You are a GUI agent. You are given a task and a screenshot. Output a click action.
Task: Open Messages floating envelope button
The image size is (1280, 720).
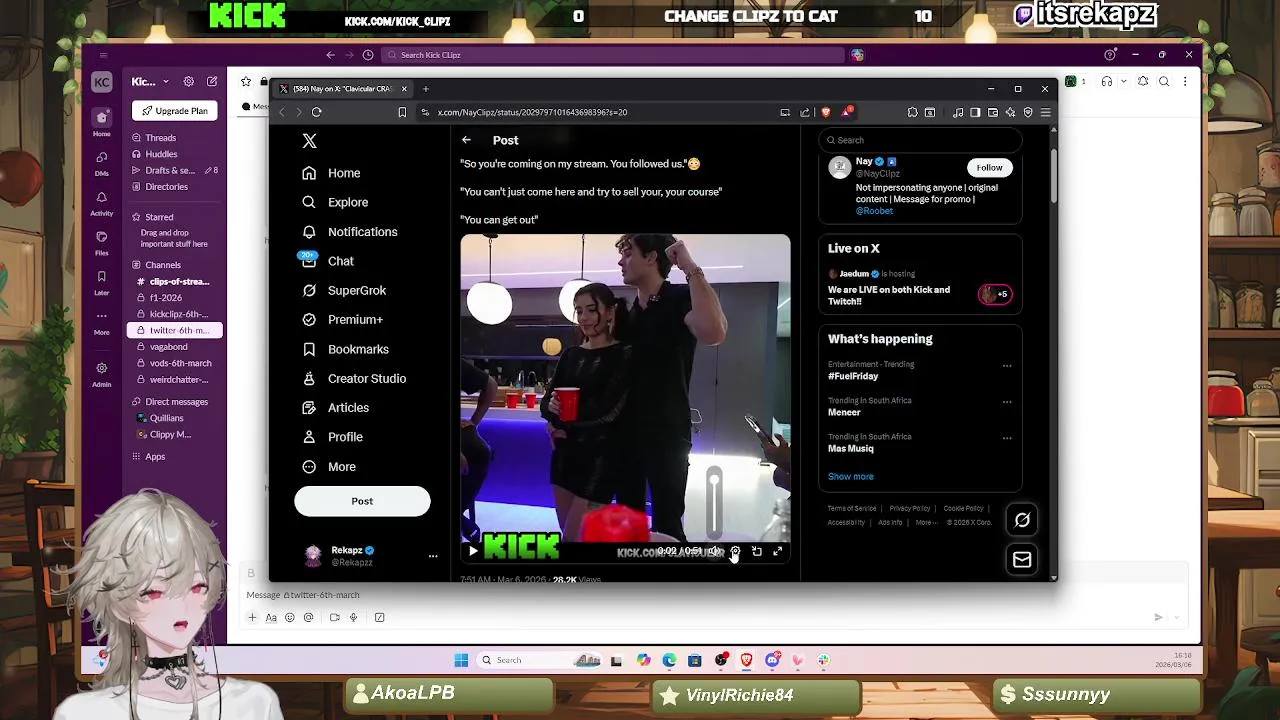(x=1022, y=560)
